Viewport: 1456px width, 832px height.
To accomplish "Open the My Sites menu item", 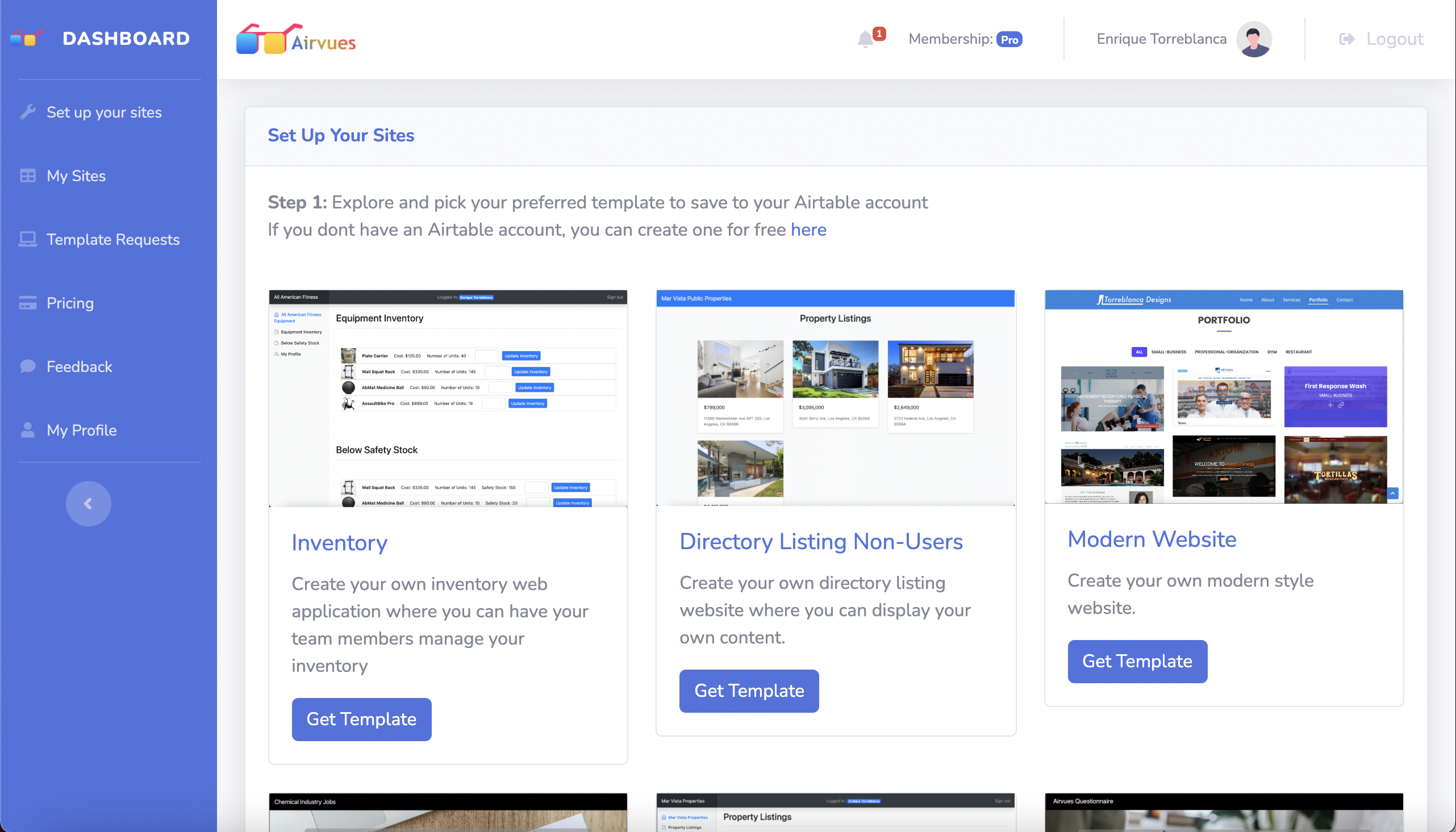I will (76, 175).
